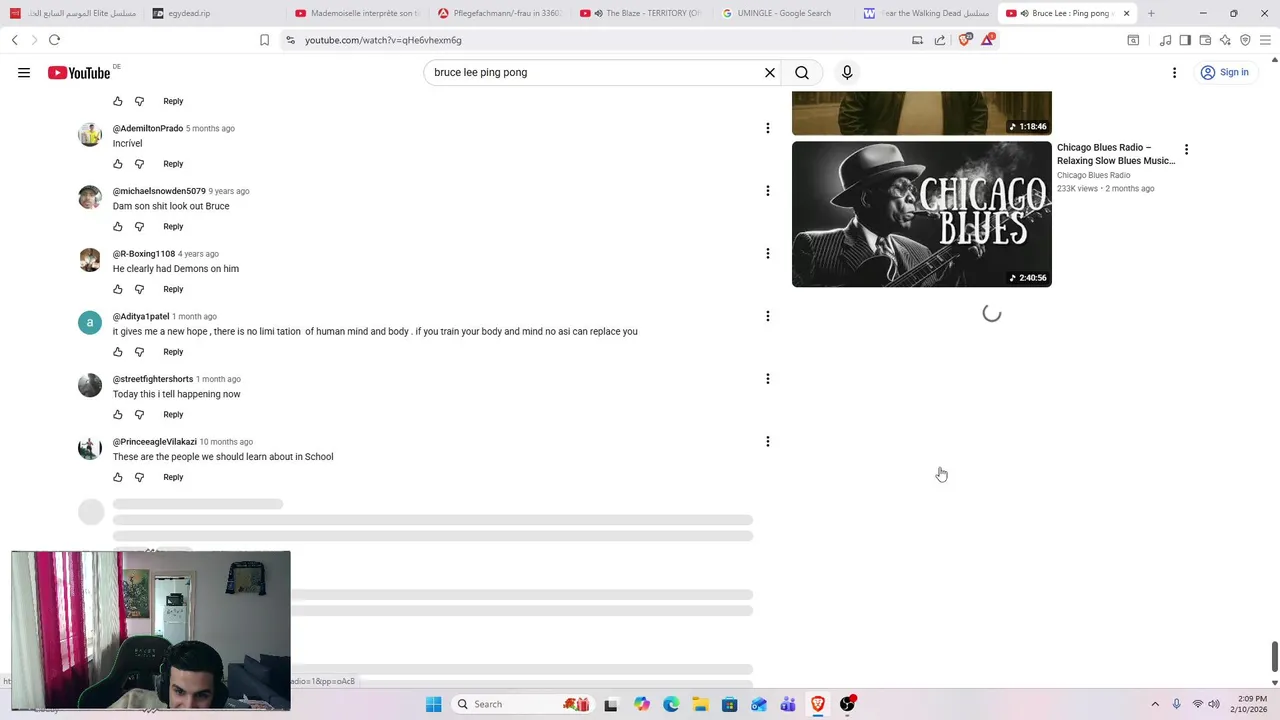Open action menu for @michaelsnowden5079's comment

pyautogui.click(x=768, y=191)
